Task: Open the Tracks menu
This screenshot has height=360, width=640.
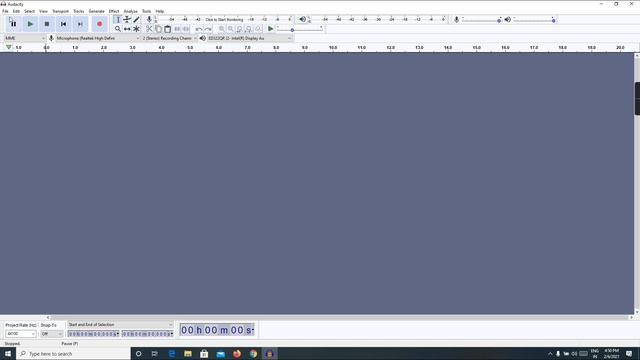Action: coord(79,11)
